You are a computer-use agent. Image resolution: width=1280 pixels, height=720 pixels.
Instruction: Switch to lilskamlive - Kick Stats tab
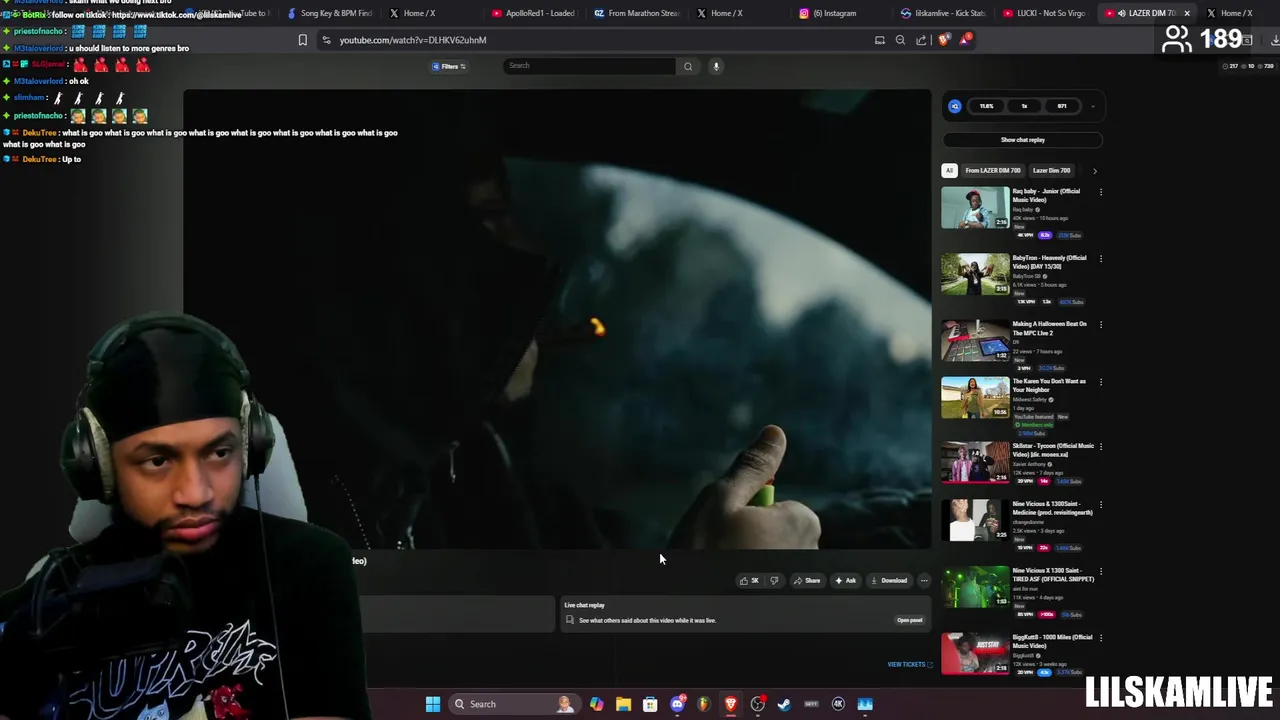coord(944,13)
